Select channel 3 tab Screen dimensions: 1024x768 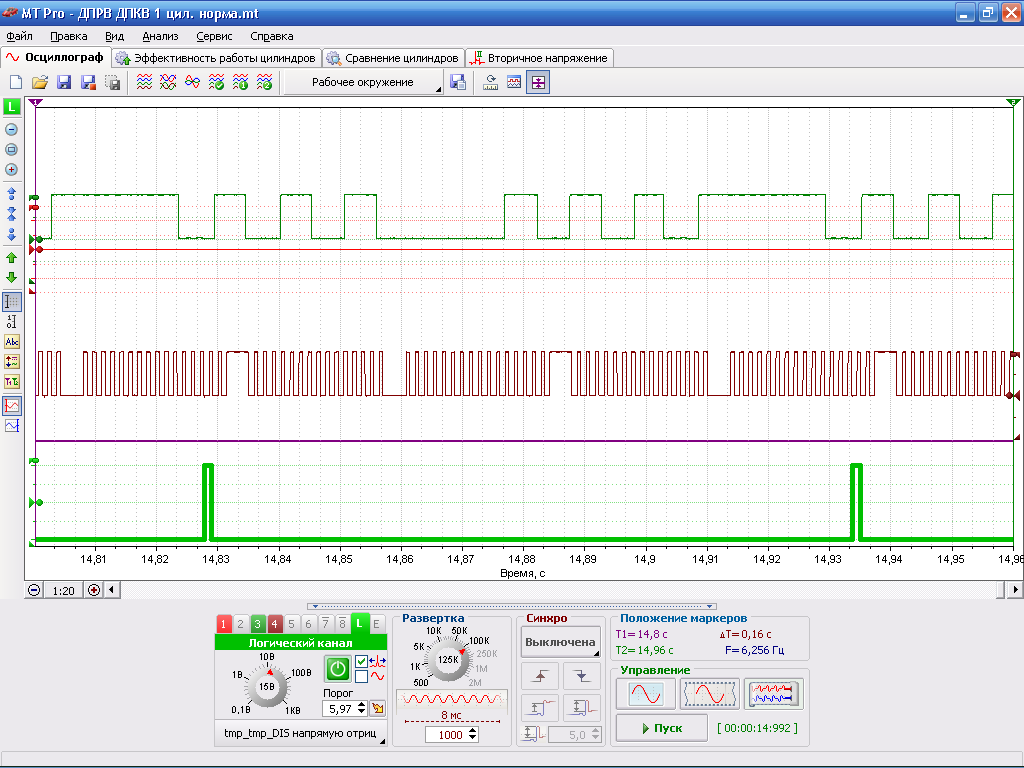(257, 624)
